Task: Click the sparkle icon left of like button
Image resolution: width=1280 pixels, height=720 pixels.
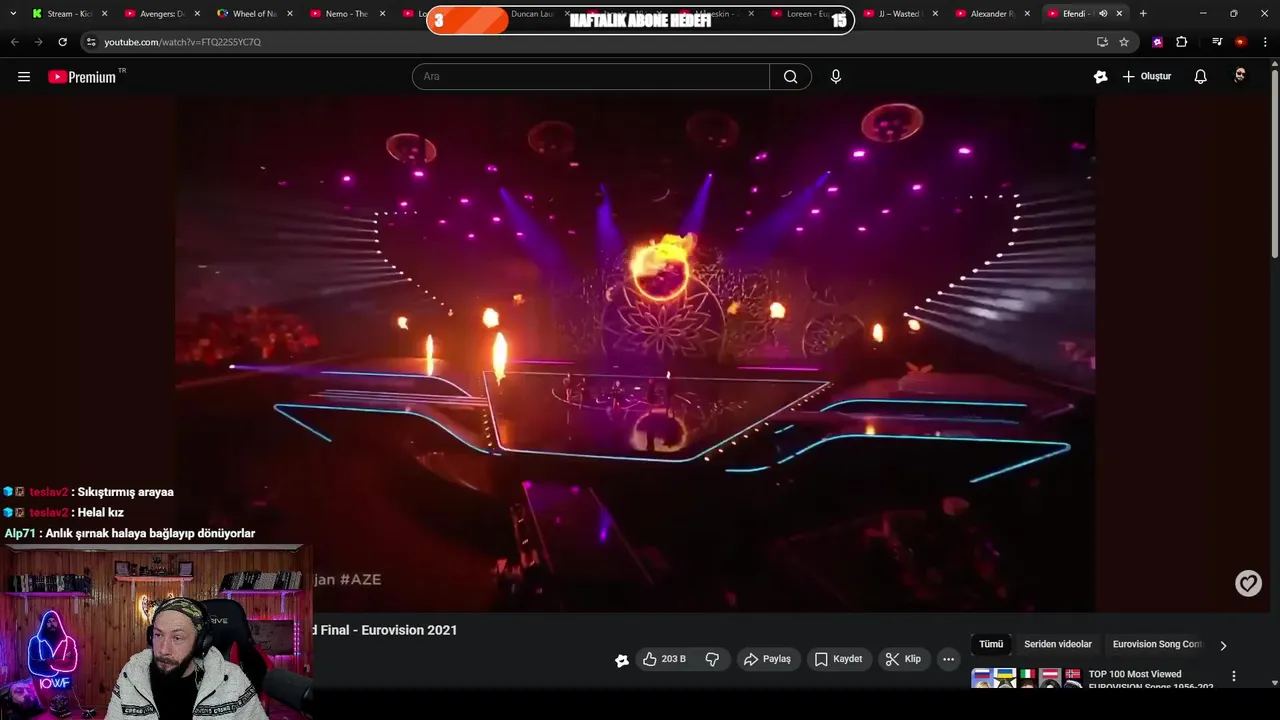Action: (x=622, y=660)
